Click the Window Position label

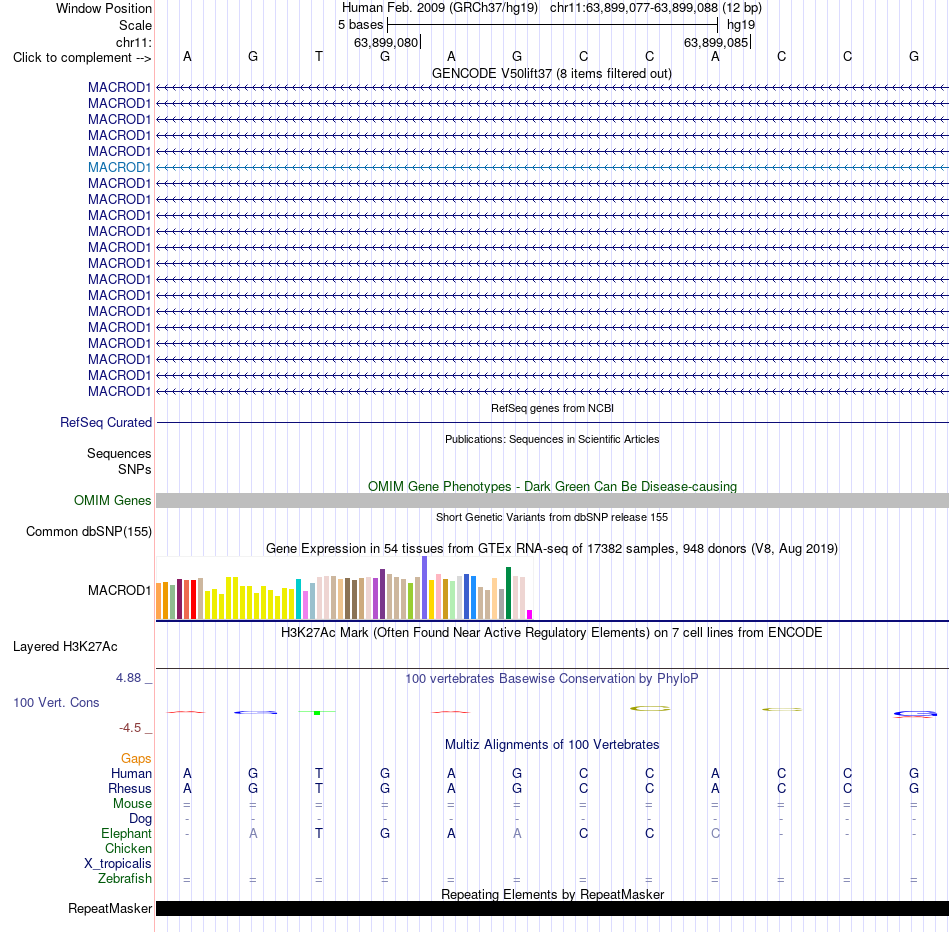104,8
